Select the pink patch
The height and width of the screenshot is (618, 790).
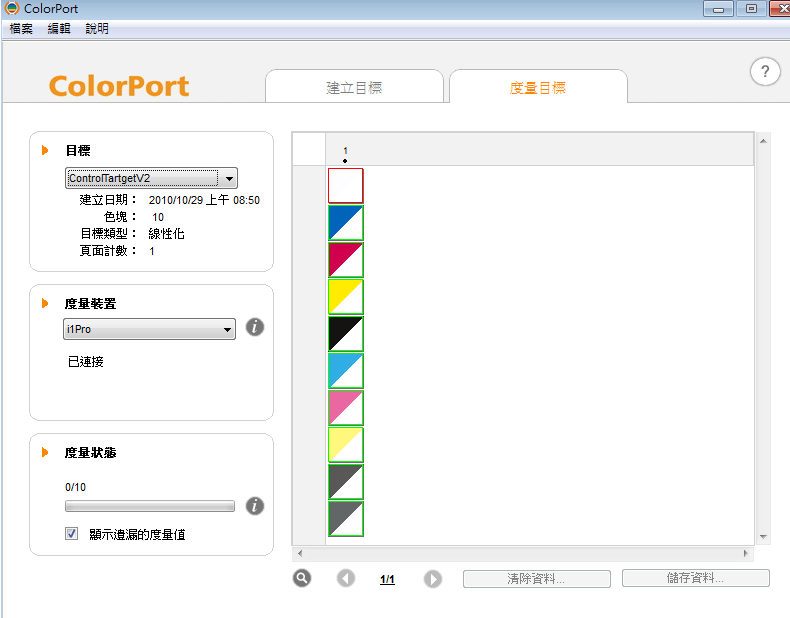pos(346,408)
